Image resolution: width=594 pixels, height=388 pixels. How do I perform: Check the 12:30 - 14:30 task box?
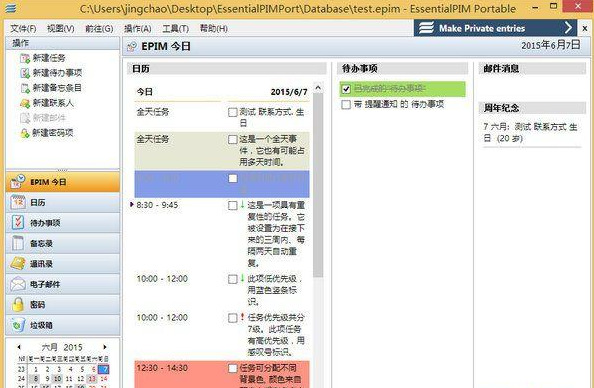coord(233,368)
